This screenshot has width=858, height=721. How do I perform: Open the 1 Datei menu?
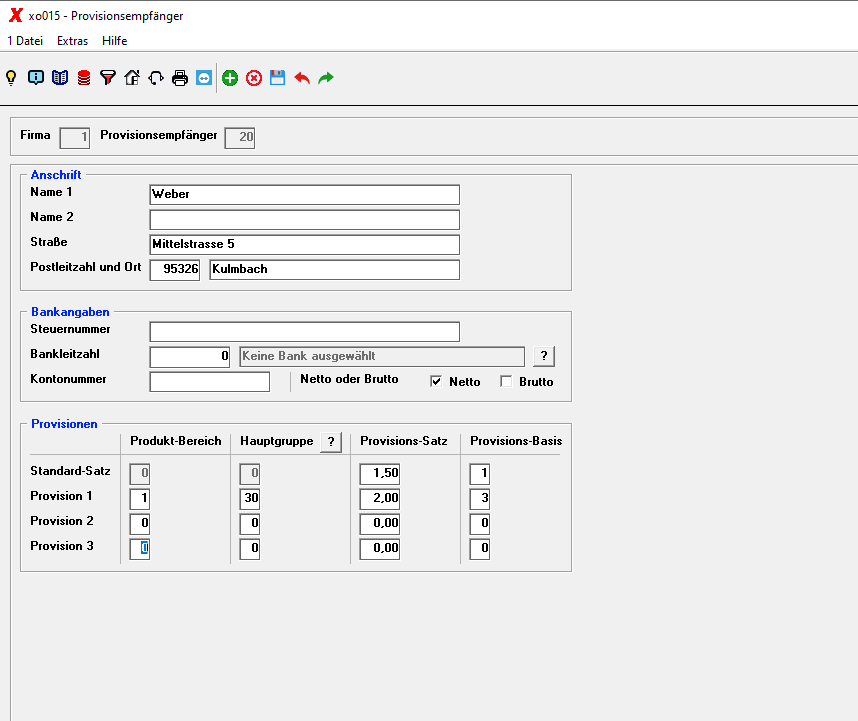pos(25,41)
